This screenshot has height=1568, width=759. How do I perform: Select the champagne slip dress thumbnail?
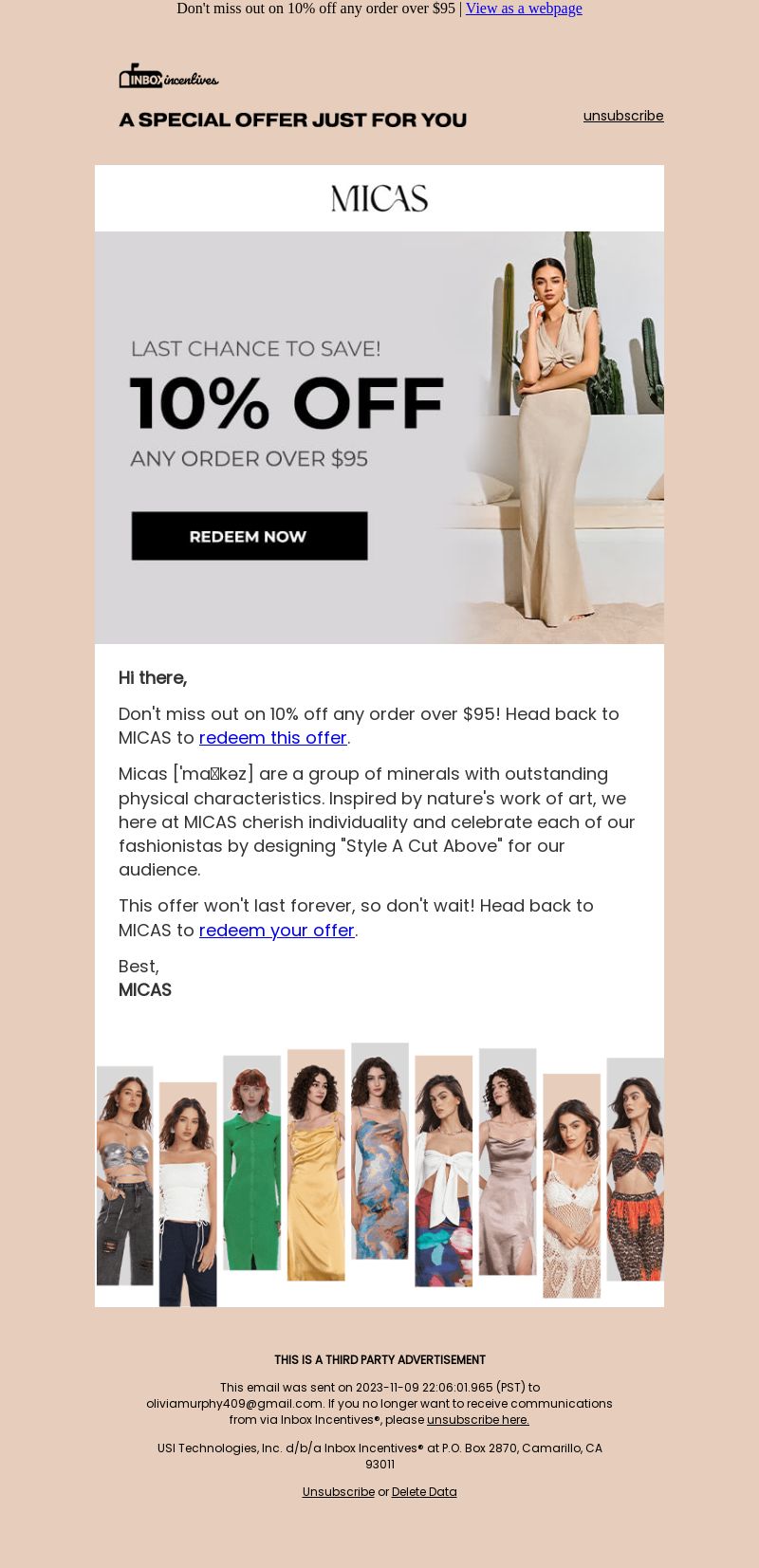[x=508, y=1162]
